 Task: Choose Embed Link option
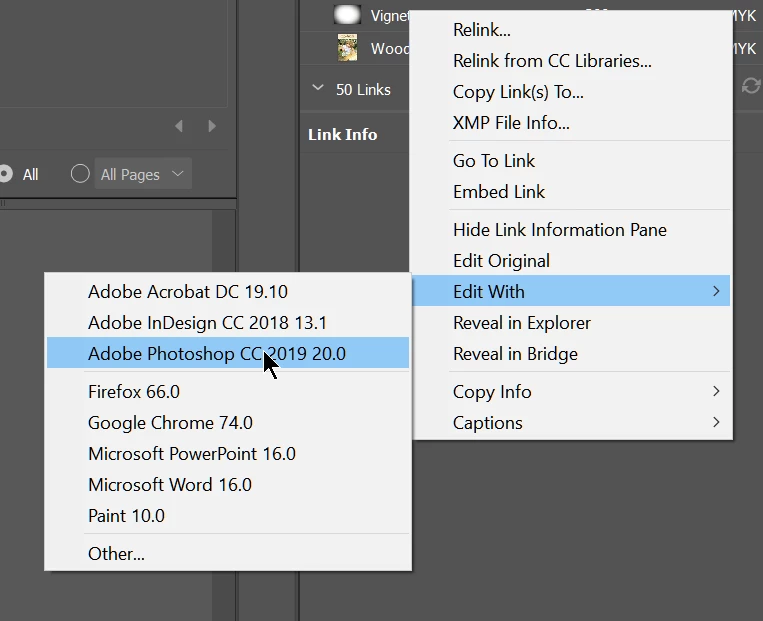click(x=571, y=192)
